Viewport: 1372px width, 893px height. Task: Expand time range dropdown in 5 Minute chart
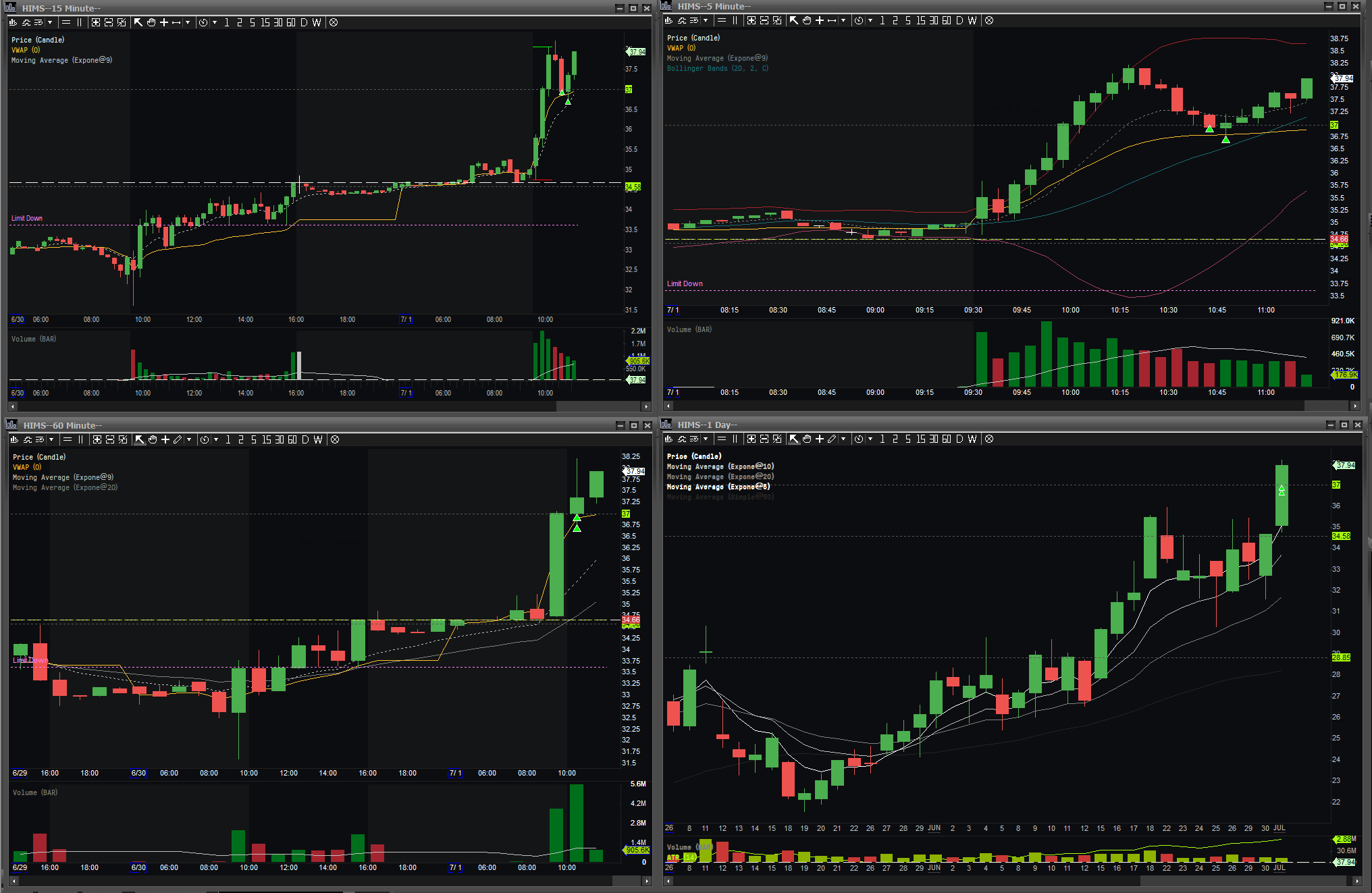(870, 20)
